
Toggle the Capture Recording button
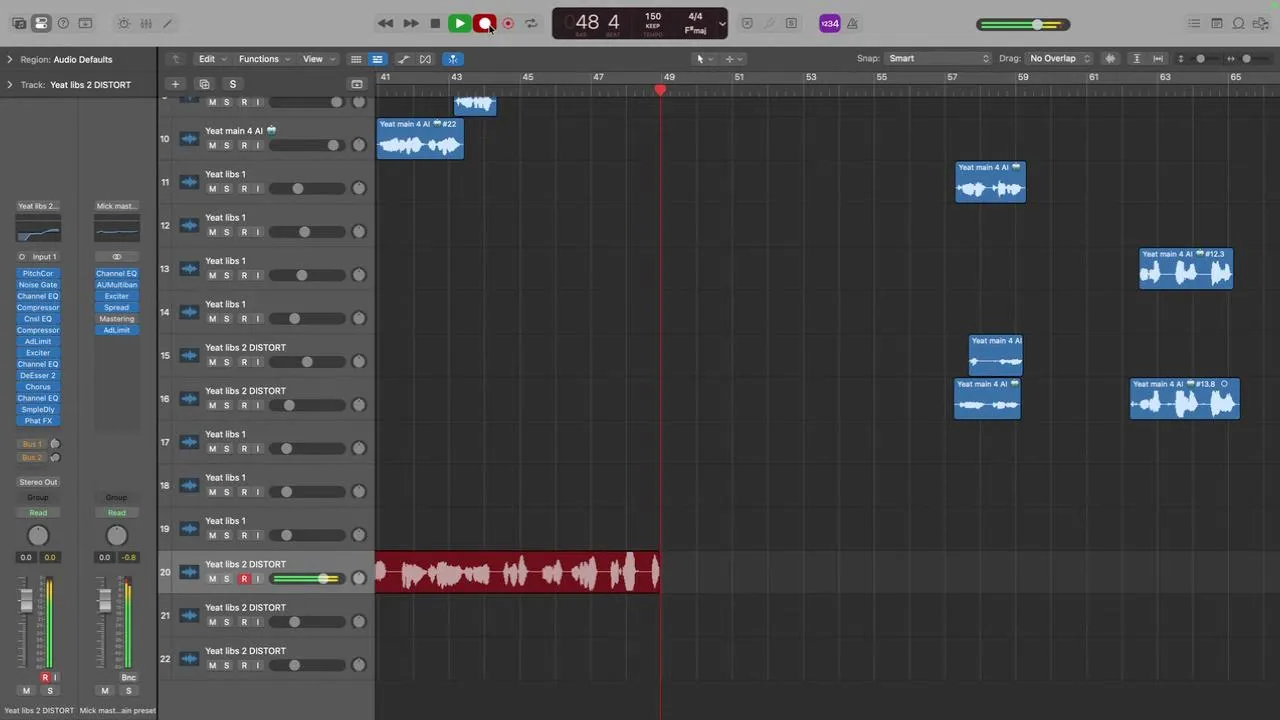tap(508, 23)
